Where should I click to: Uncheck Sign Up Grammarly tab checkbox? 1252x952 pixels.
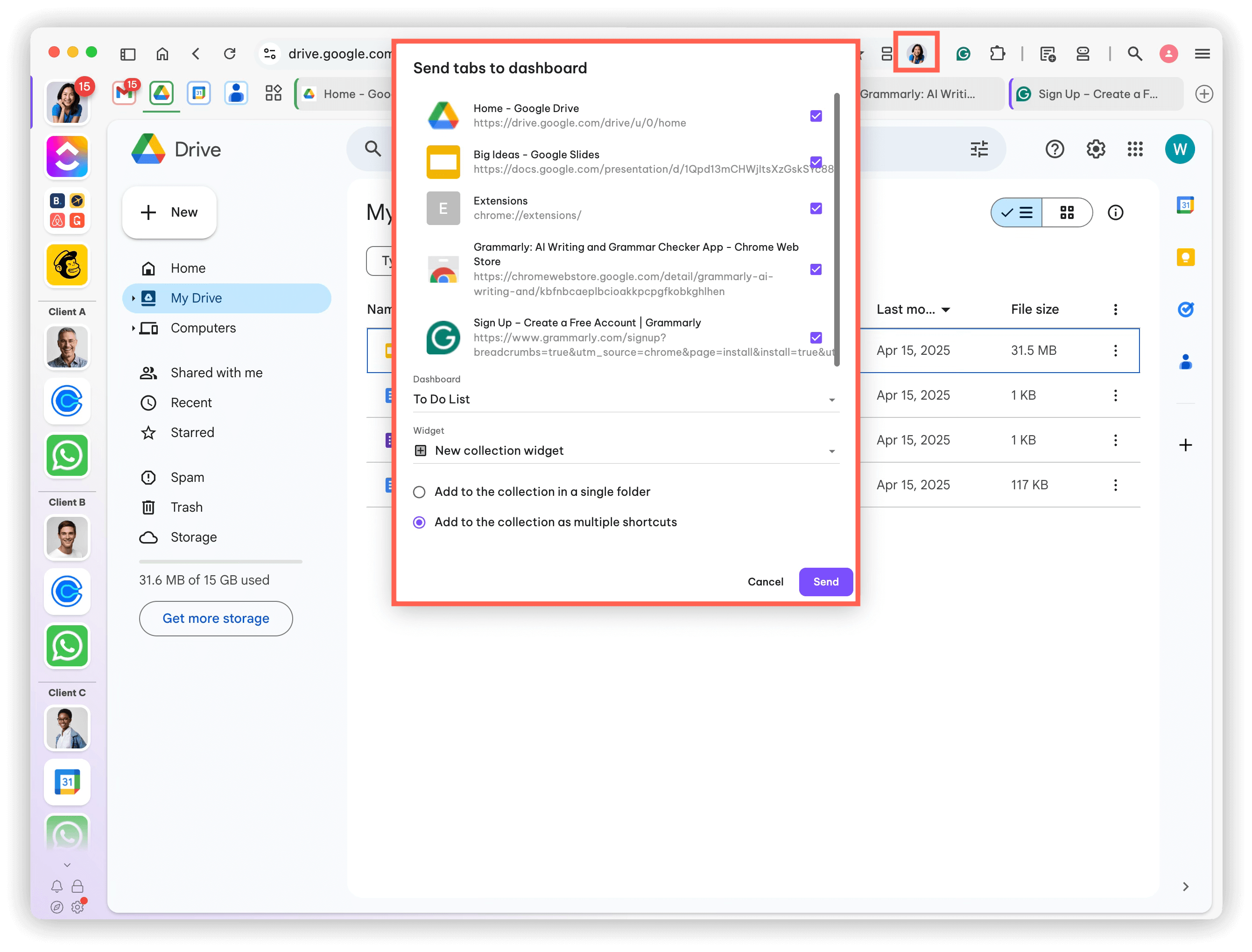[816, 338]
